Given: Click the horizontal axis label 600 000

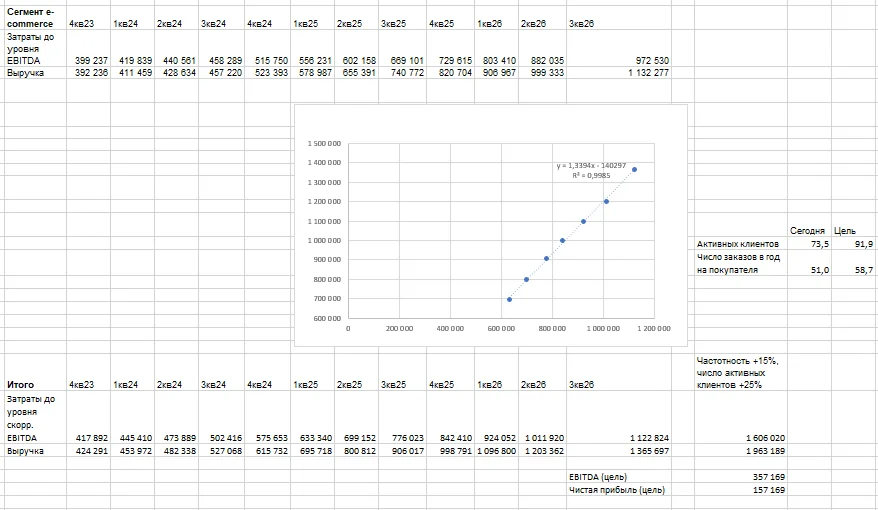Looking at the screenshot, I should tap(501, 329).
